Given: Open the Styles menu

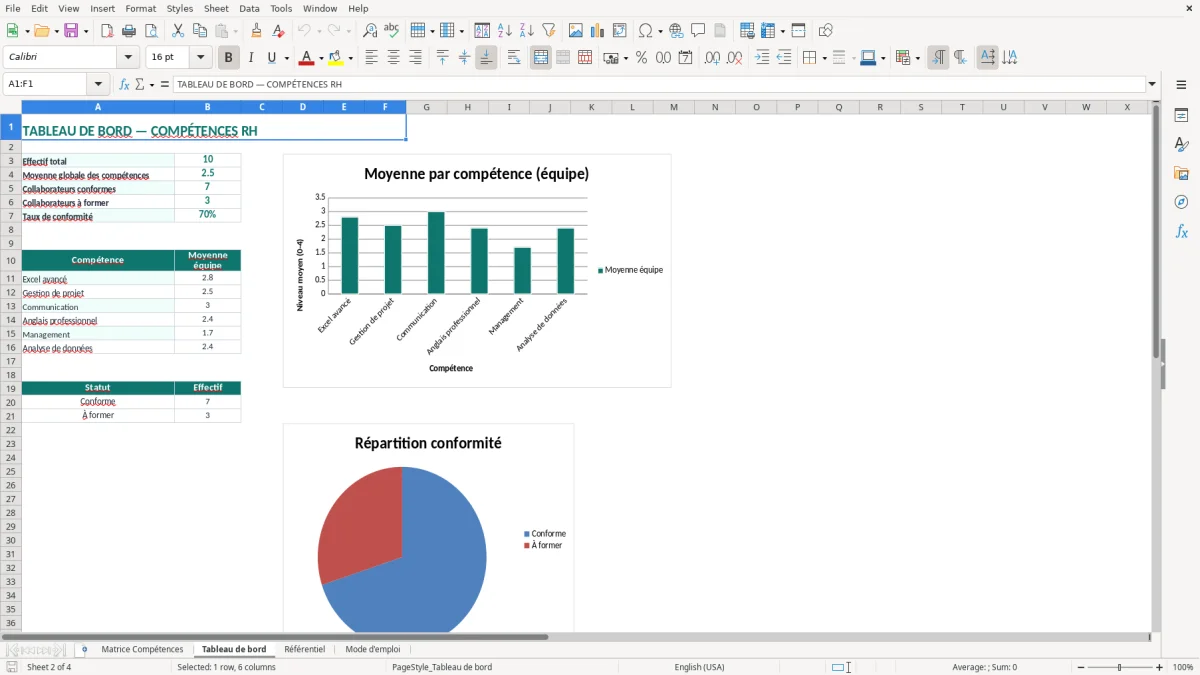Looking at the screenshot, I should pos(180,8).
